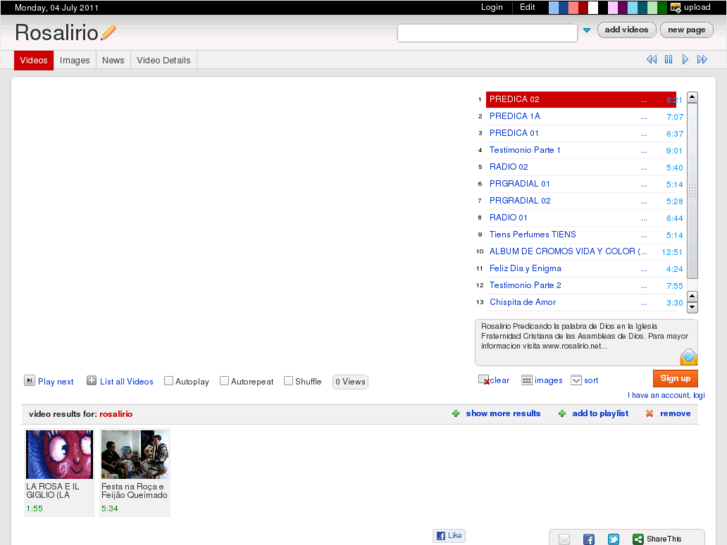The width and height of the screenshot is (727, 545).
Task: Click the upload picture icon
Action: 676,7
